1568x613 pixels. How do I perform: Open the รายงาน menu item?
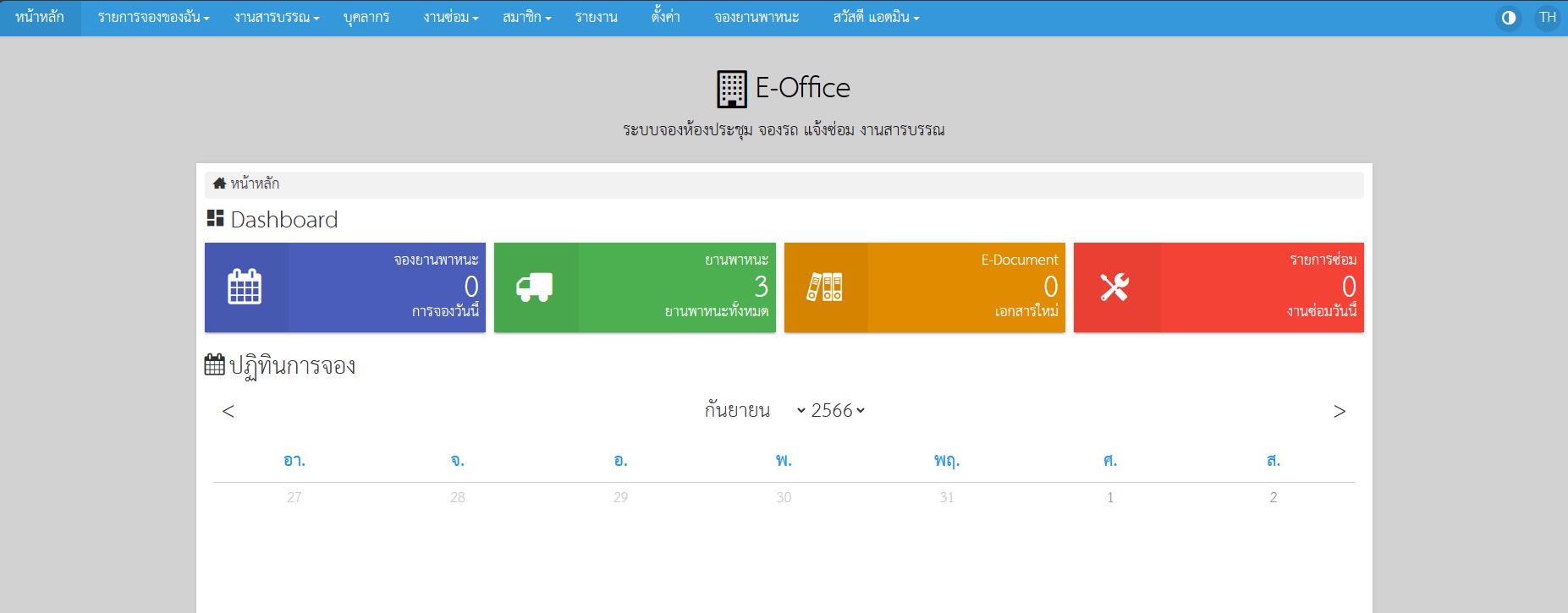[x=597, y=18]
